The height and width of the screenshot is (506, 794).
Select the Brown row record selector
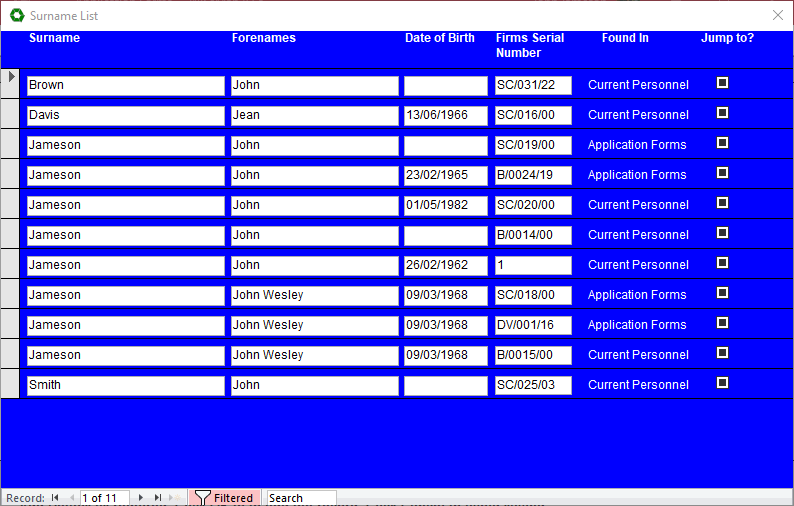[10, 84]
